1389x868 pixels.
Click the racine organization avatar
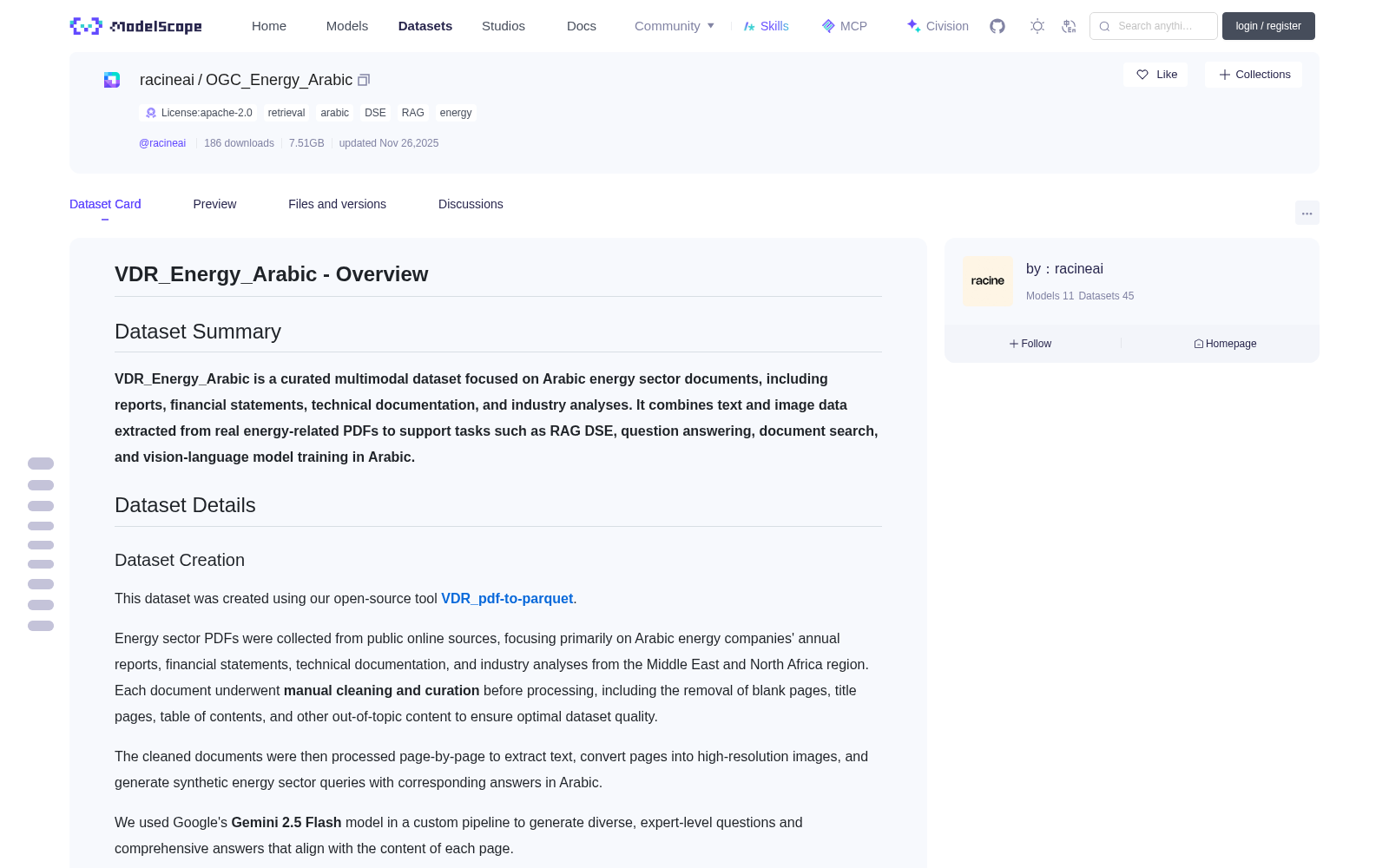(x=988, y=281)
